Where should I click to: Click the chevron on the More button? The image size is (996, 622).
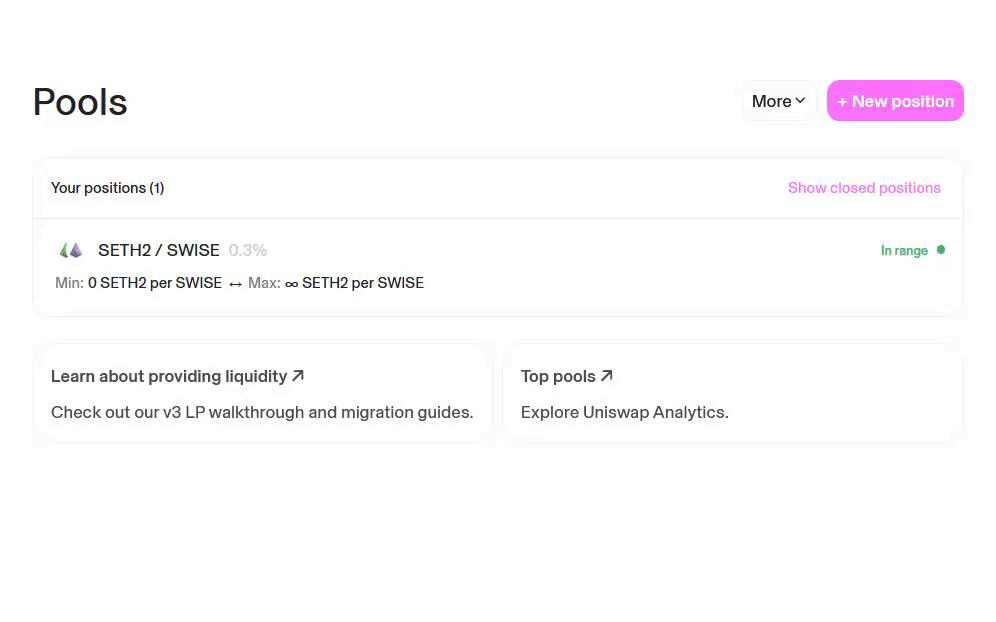(x=800, y=101)
